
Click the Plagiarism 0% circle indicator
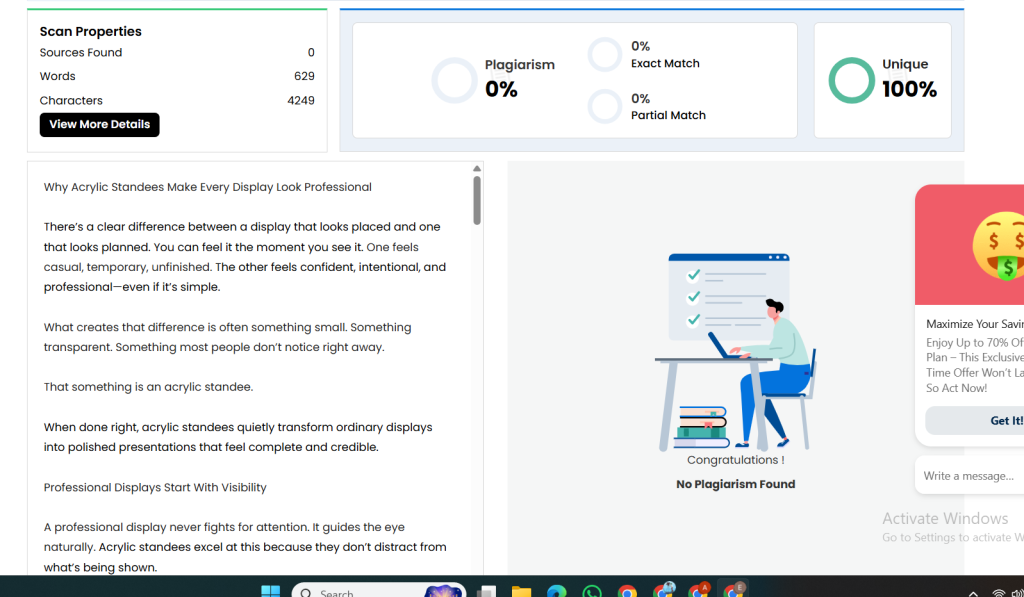pos(454,81)
